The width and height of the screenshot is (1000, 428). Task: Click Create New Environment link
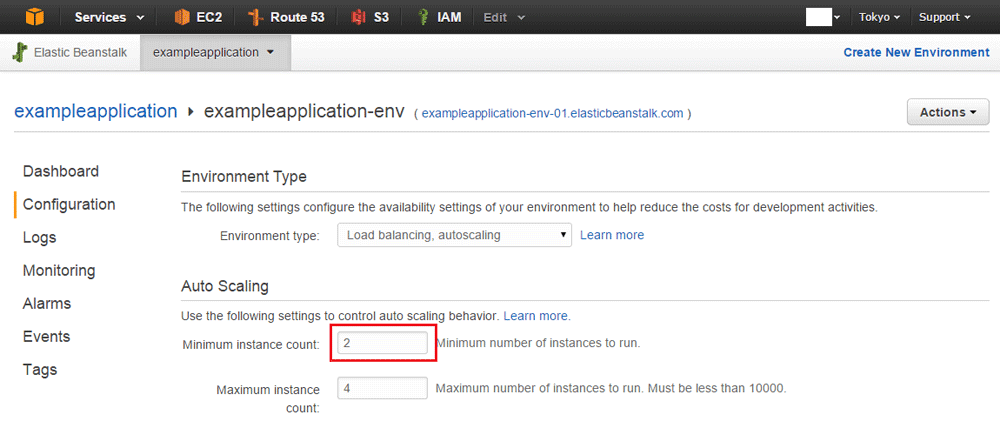point(916,52)
